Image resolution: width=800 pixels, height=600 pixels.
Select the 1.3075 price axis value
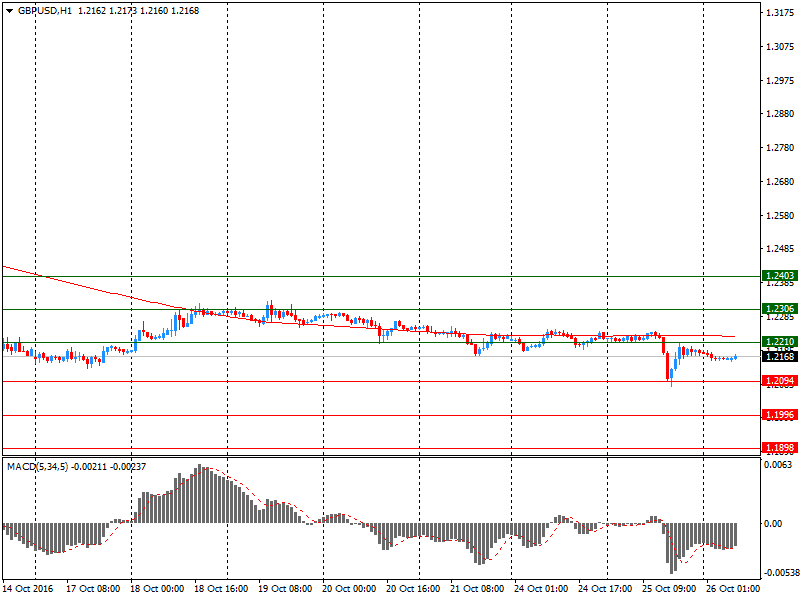(780, 46)
